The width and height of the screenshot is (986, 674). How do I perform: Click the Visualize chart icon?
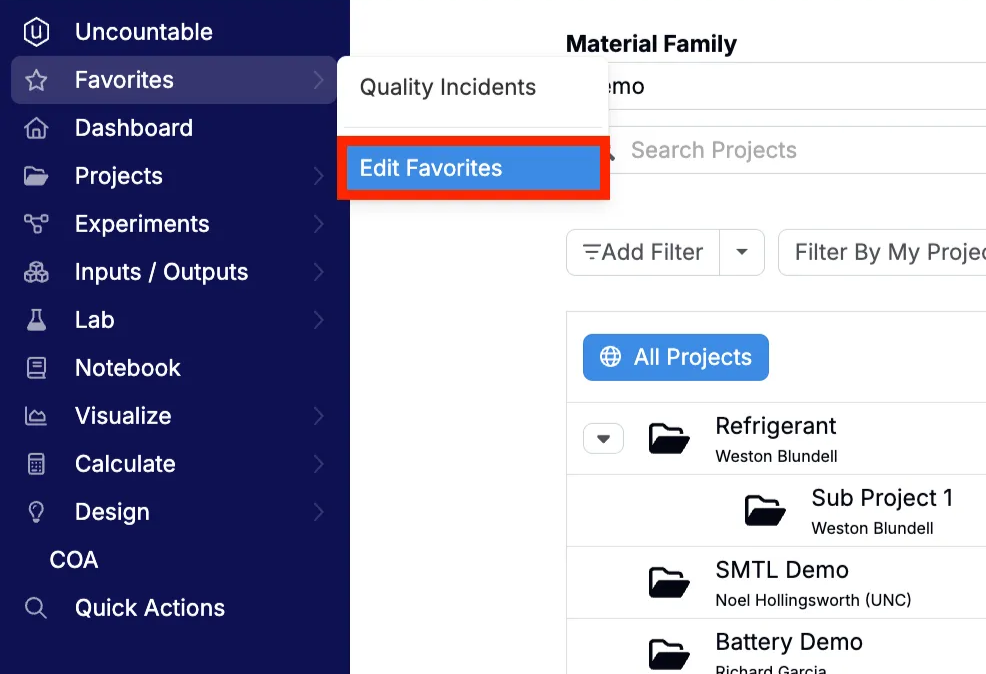[36, 416]
